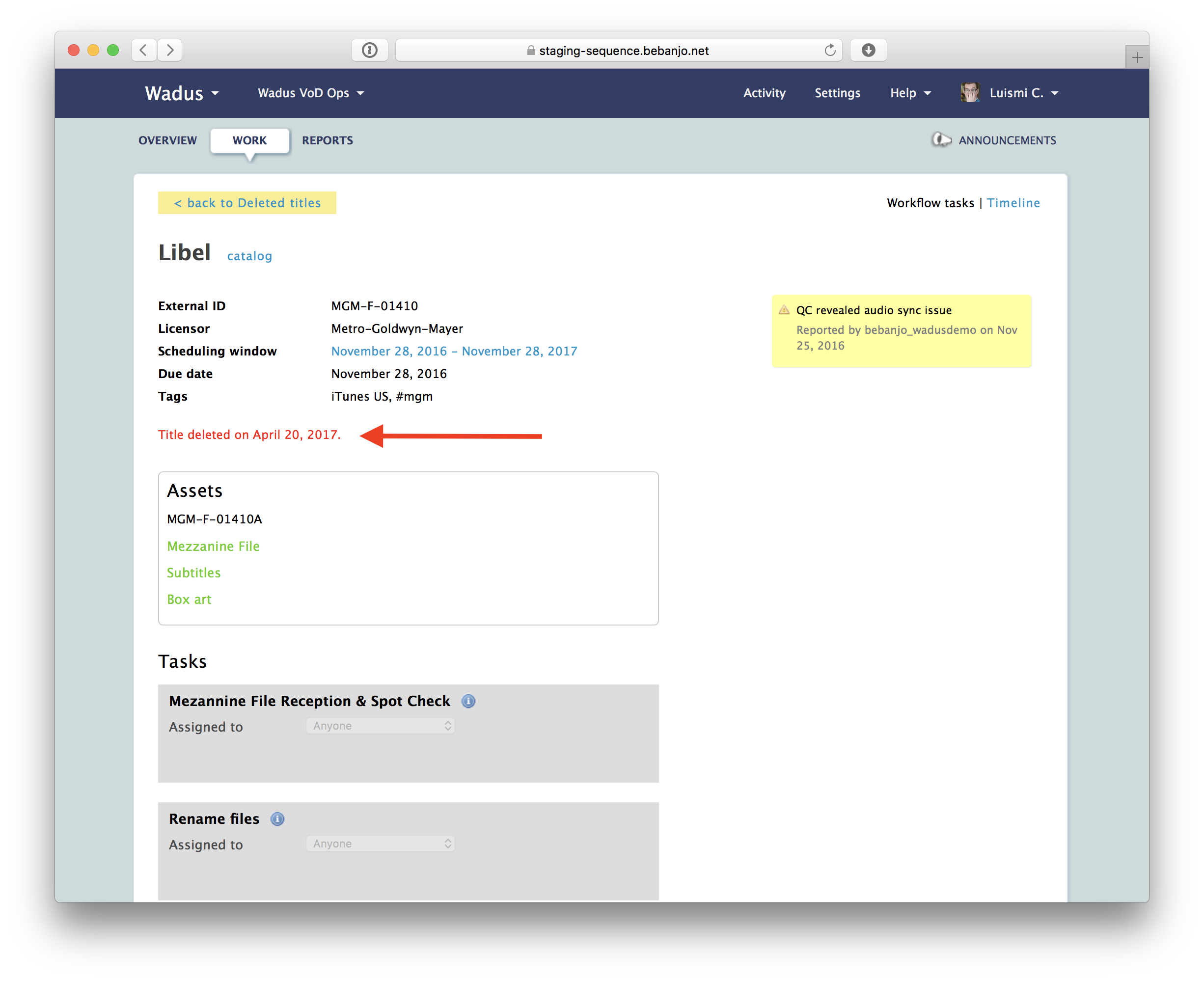Open the downloads icon in toolbar
This screenshot has width=1204, height=981.
[868, 50]
